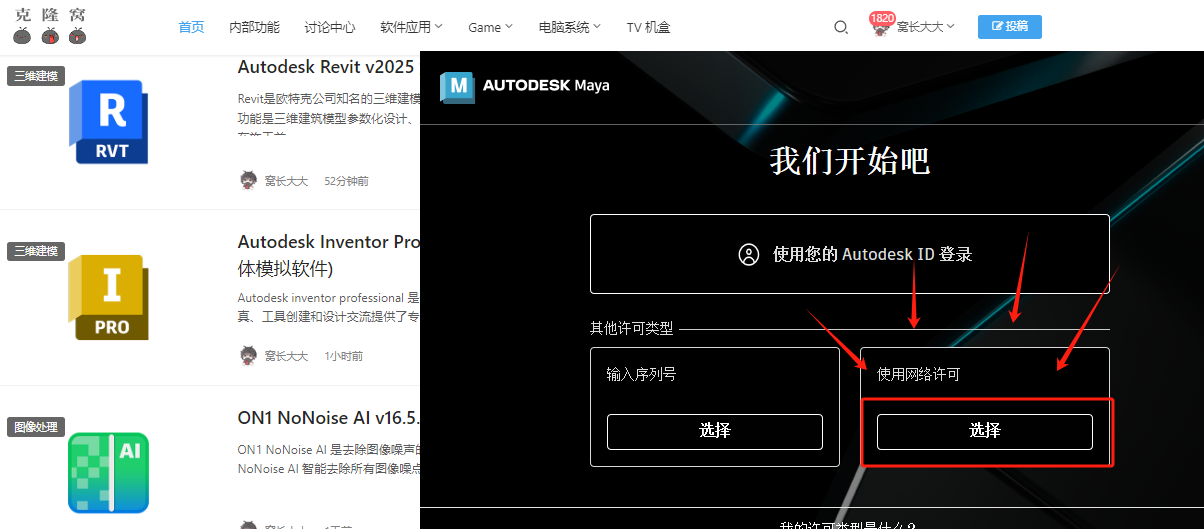Expand 窝长大大 user dropdown

tap(925, 27)
